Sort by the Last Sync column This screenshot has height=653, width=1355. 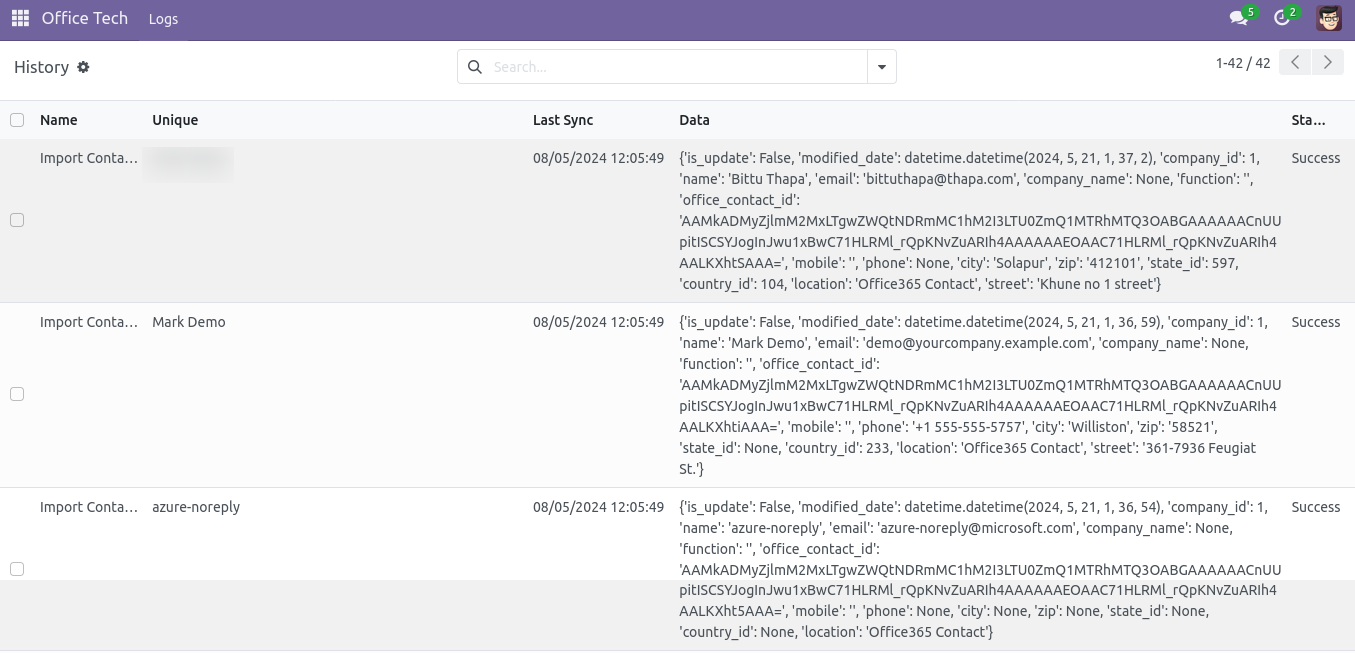click(x=563, y=120)
